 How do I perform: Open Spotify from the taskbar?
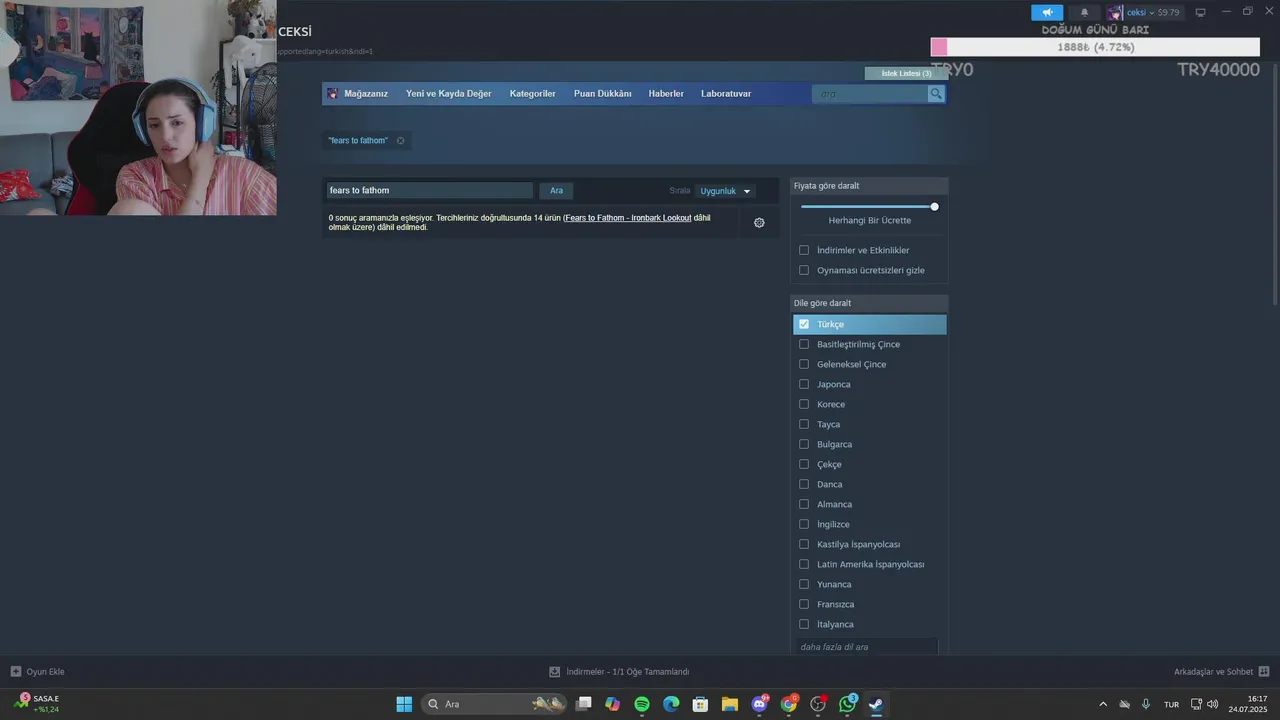[642, 704]
